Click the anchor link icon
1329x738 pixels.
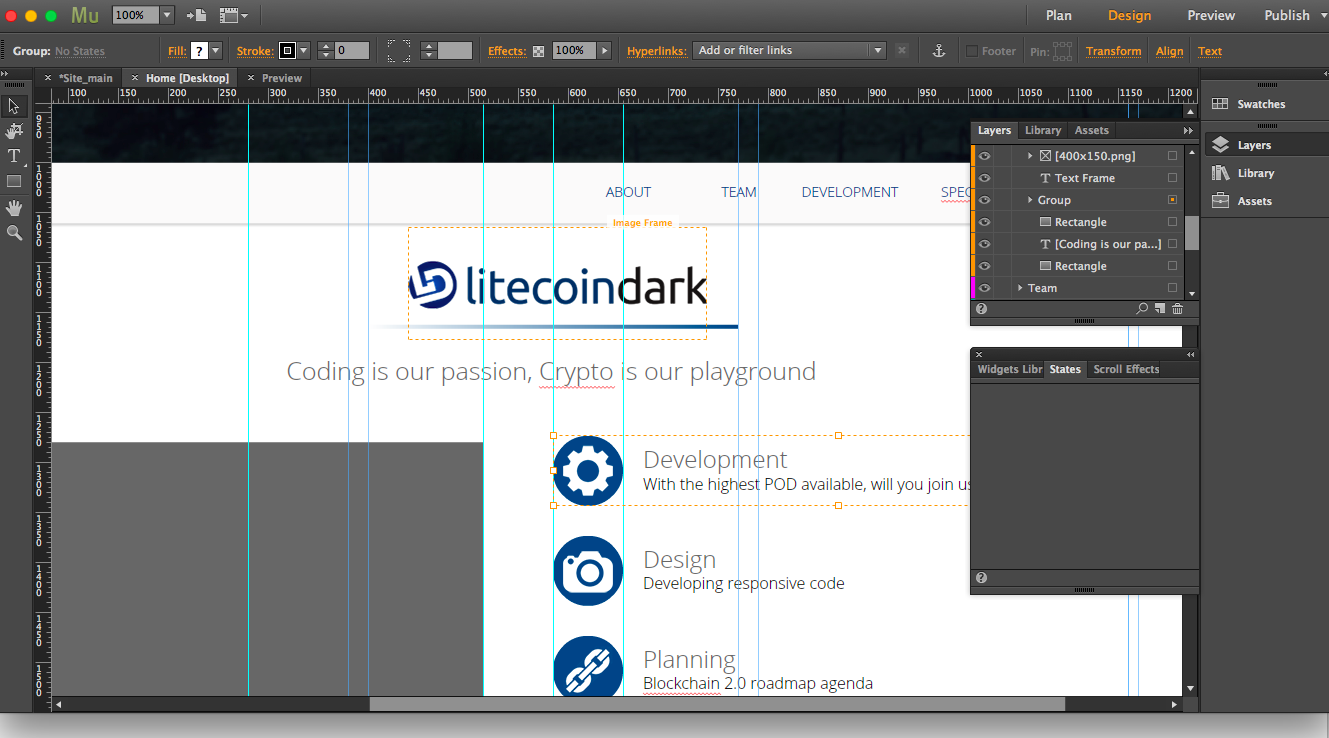coord(939,51)
